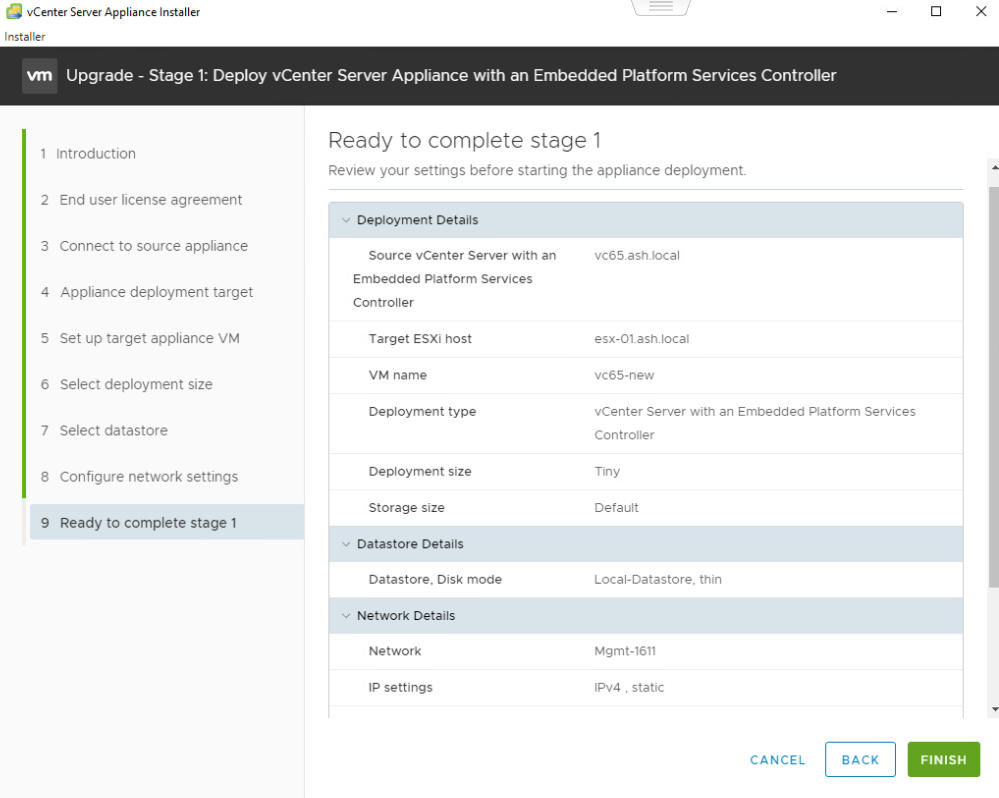Collapse the Network Details section
999x798 pixels.
coord(346,616)
